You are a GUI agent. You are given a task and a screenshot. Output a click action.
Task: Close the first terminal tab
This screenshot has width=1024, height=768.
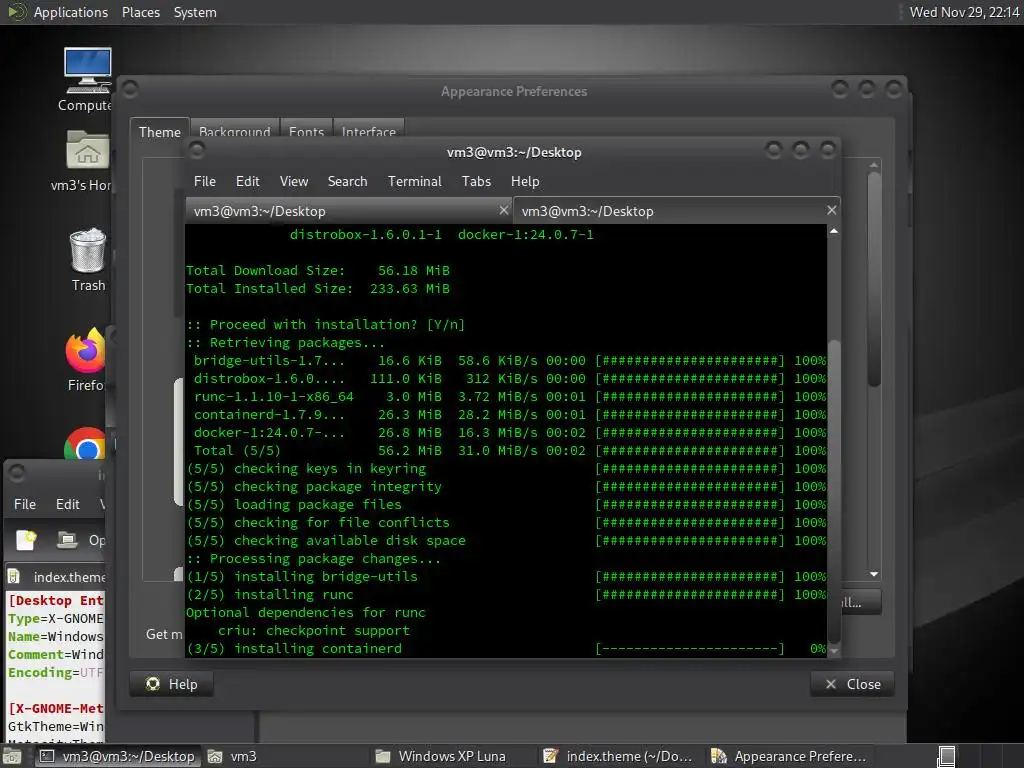504,210
